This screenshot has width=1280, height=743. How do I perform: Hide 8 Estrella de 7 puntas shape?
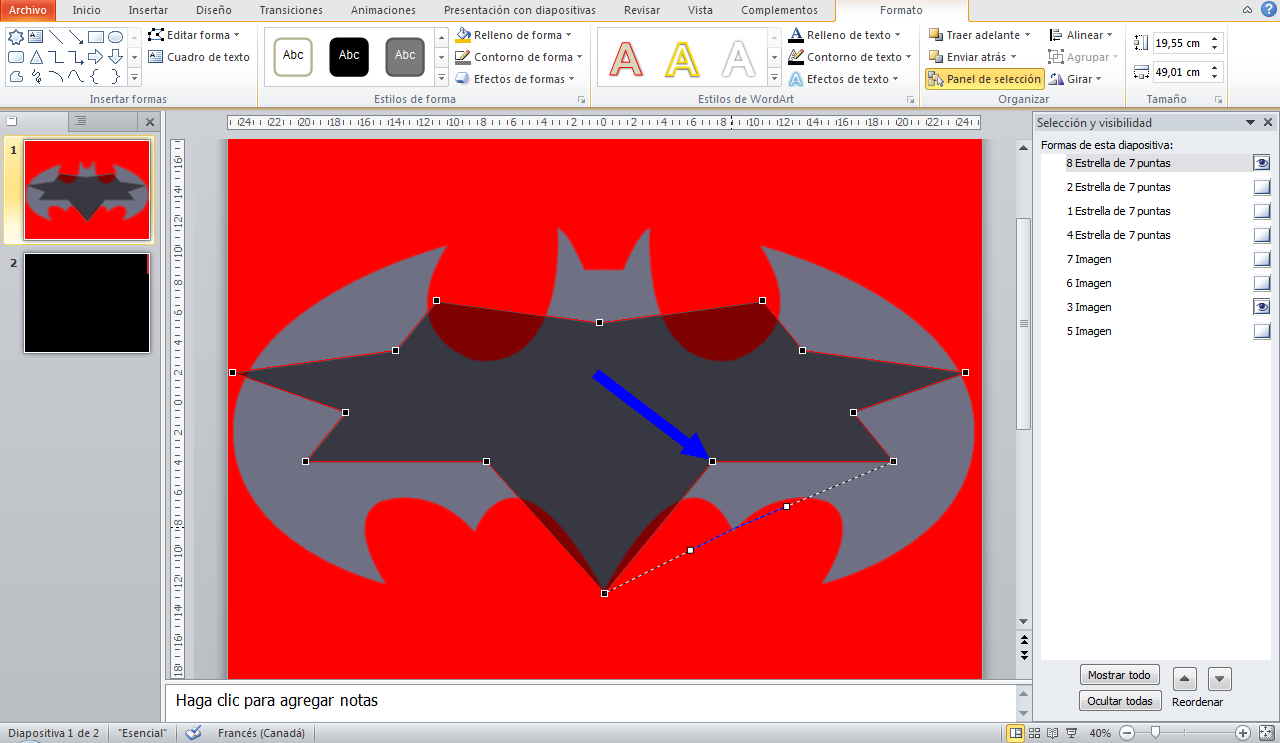1262,163
